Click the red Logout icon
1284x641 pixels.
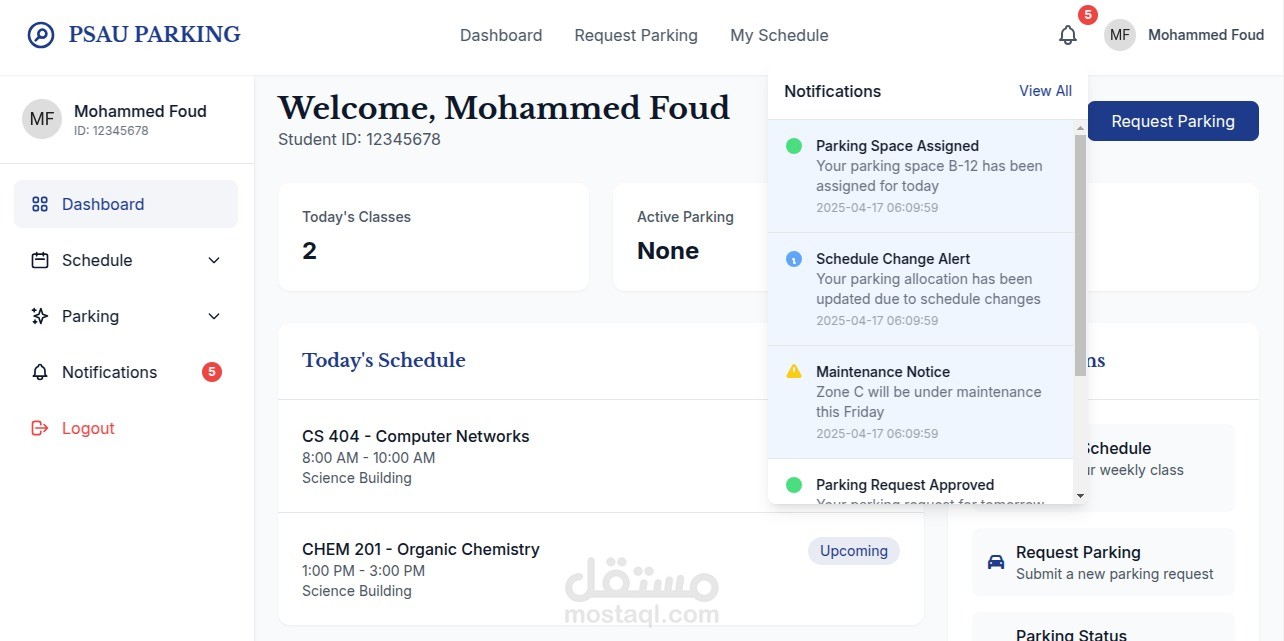pyautogui.click(x=40, y=428)
